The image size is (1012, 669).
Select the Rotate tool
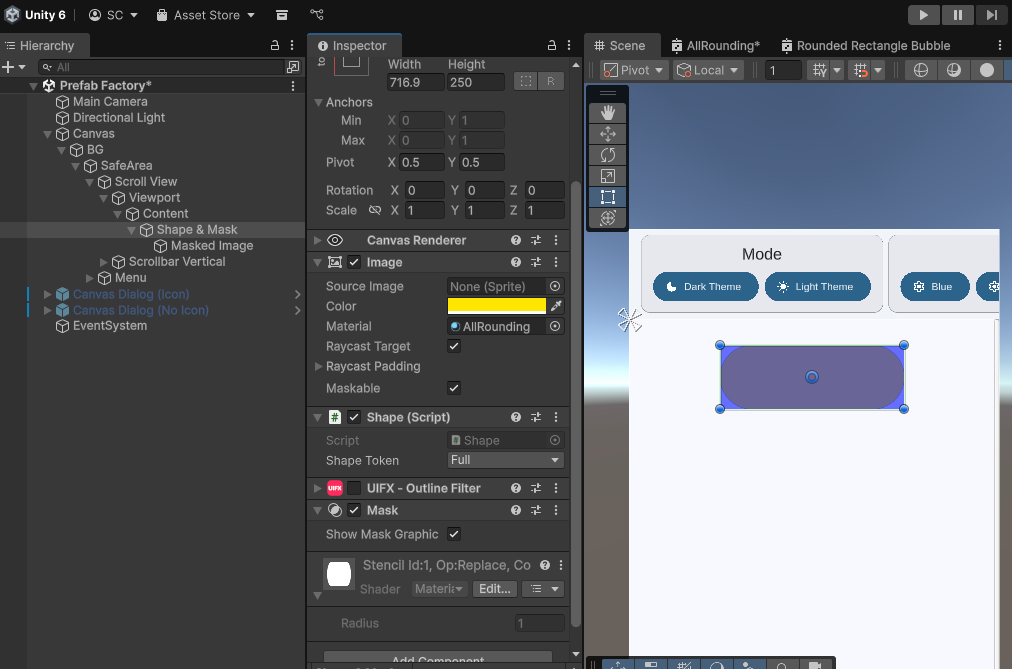(607, 154)
